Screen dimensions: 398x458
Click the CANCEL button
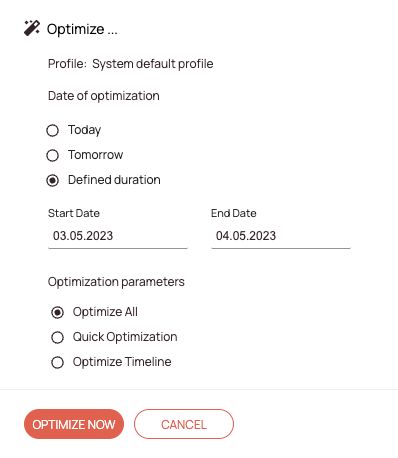(x=184, y=424)
